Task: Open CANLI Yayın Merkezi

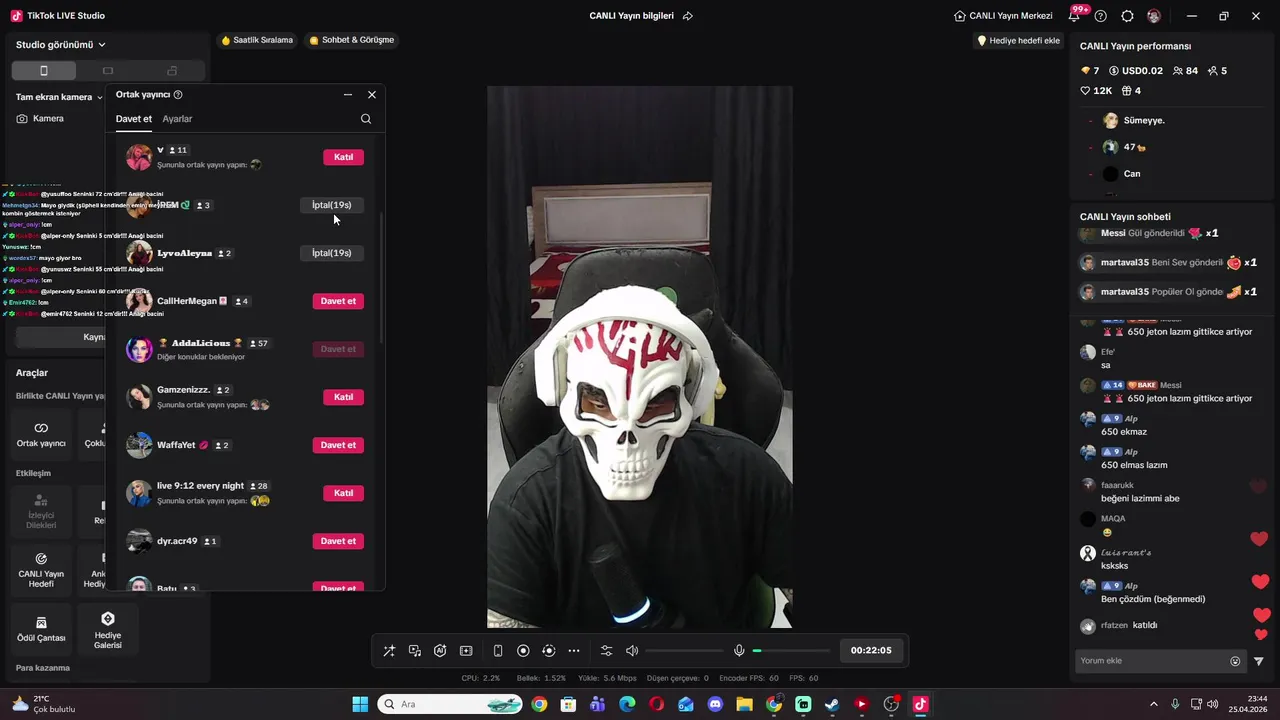Action: point(1003,16)
